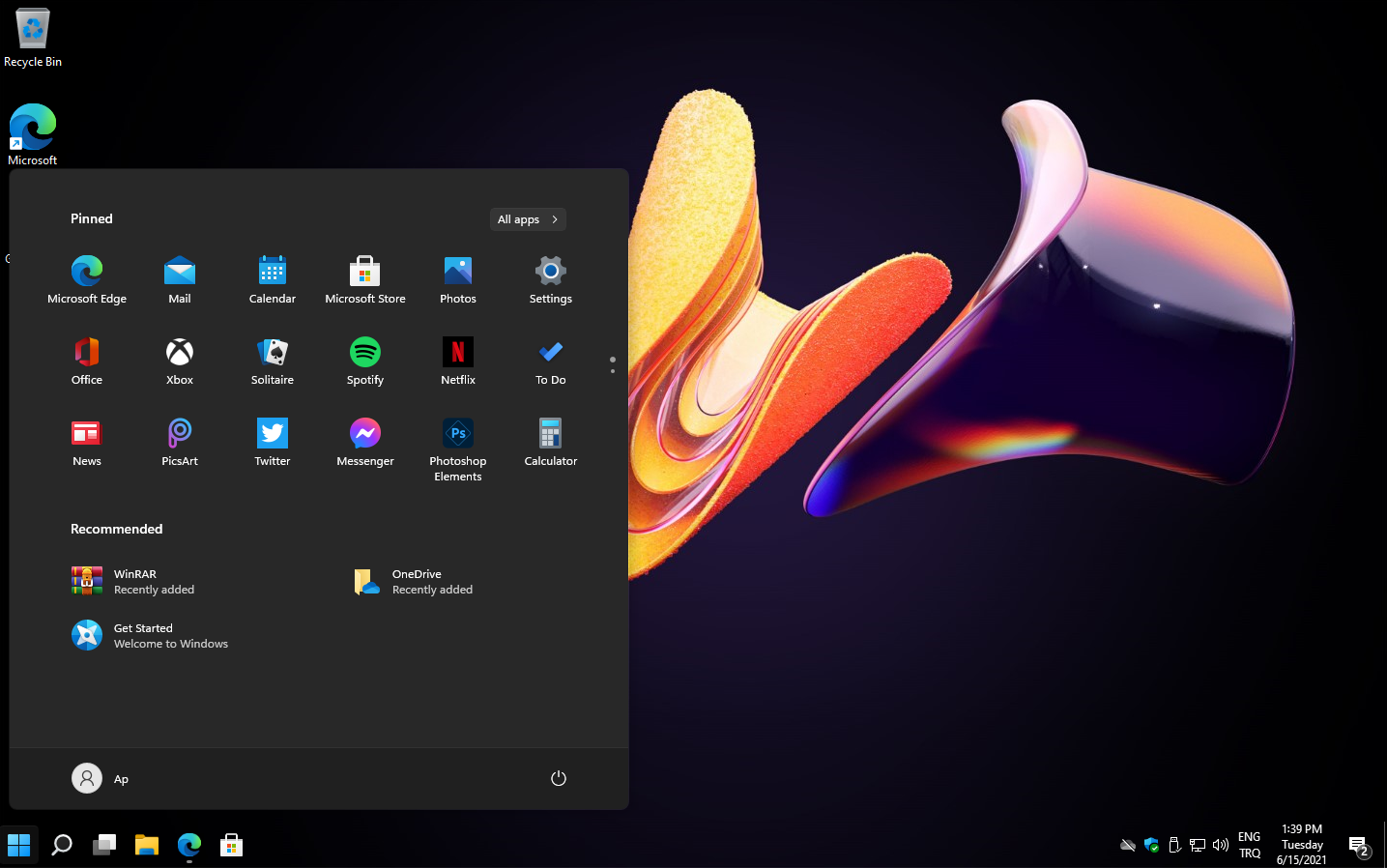Launch Messenger
Image resolution: width=1387 pixels, height=868 pixels.
(x=365, y=443)
